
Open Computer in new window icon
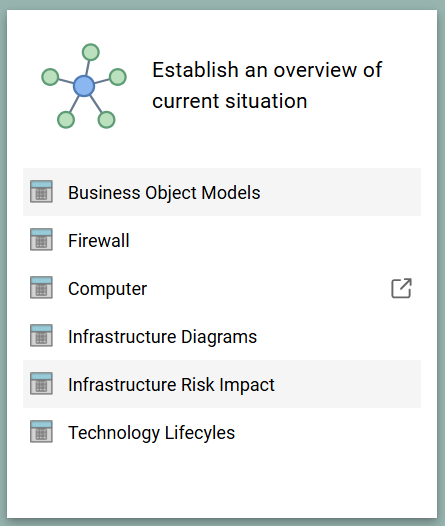tap(401, 288)
